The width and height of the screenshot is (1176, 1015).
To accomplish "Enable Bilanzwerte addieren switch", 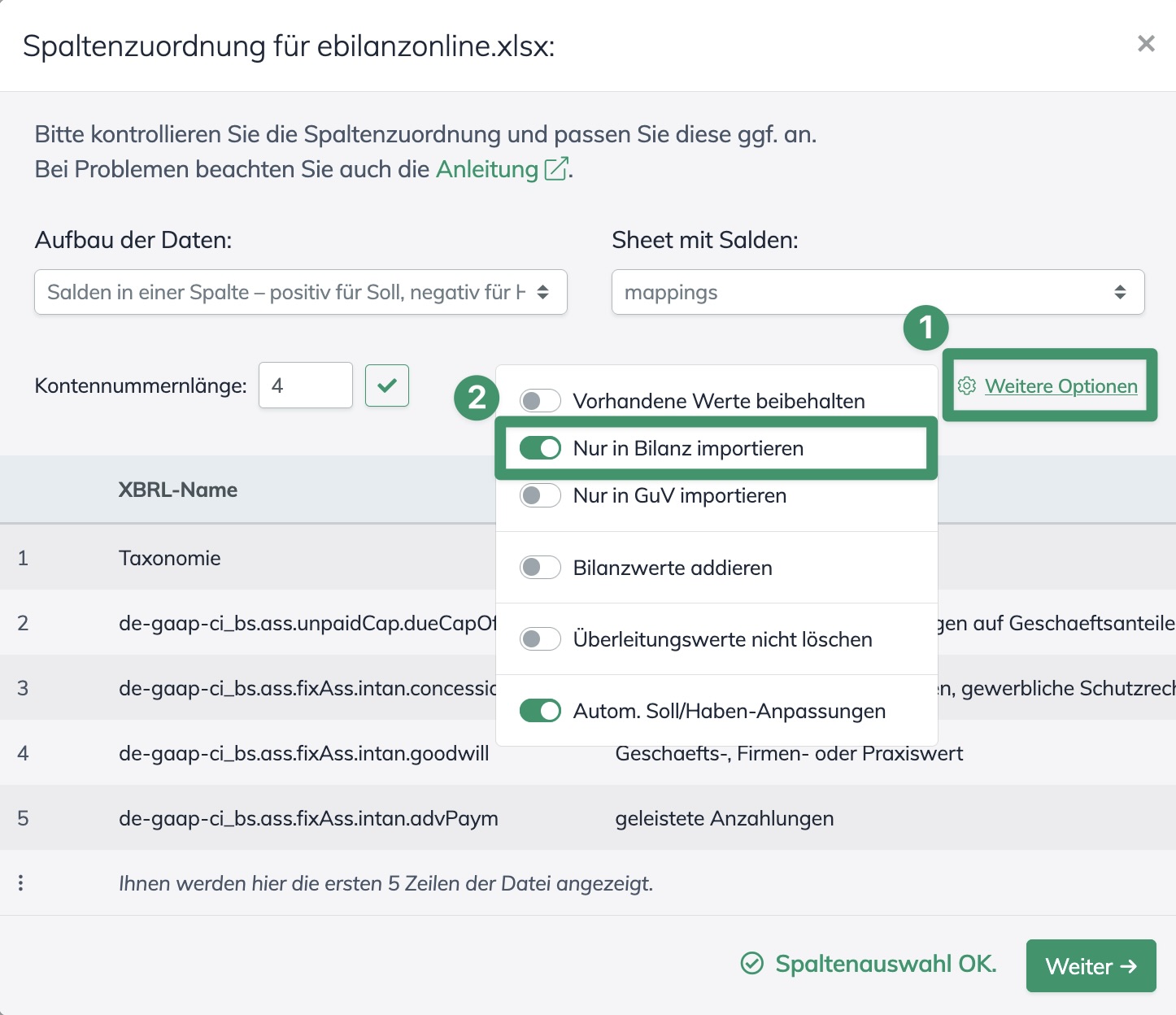I will (540, 568).
